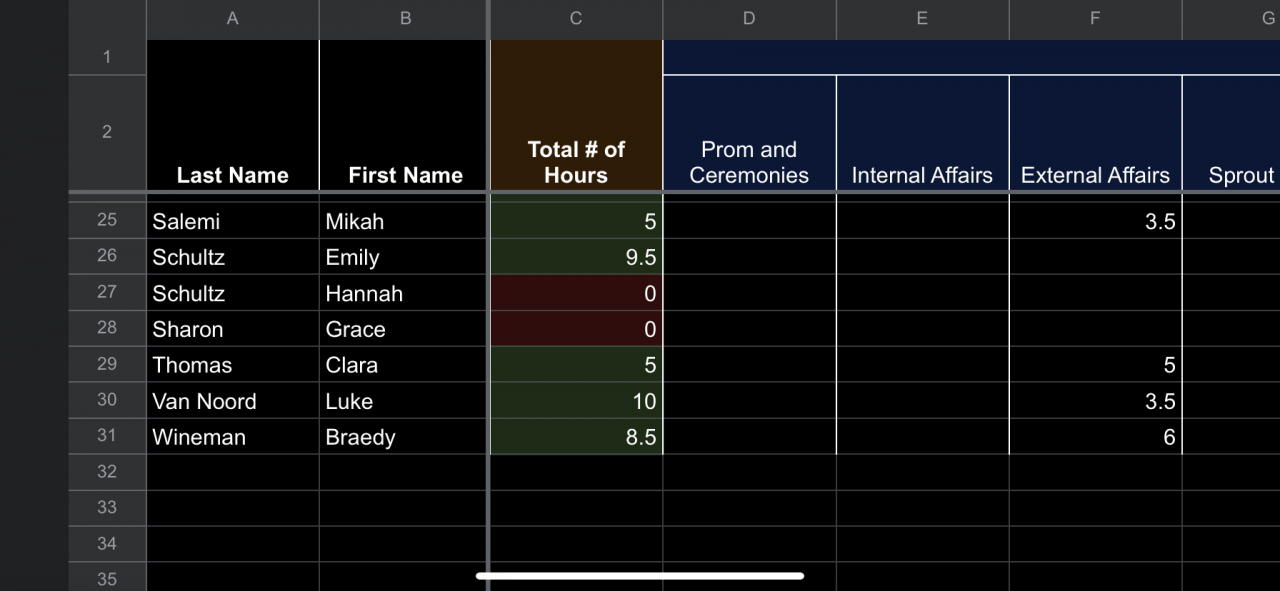Click the cell containing Salemi

pyautogui.click(x=232, y=221)
